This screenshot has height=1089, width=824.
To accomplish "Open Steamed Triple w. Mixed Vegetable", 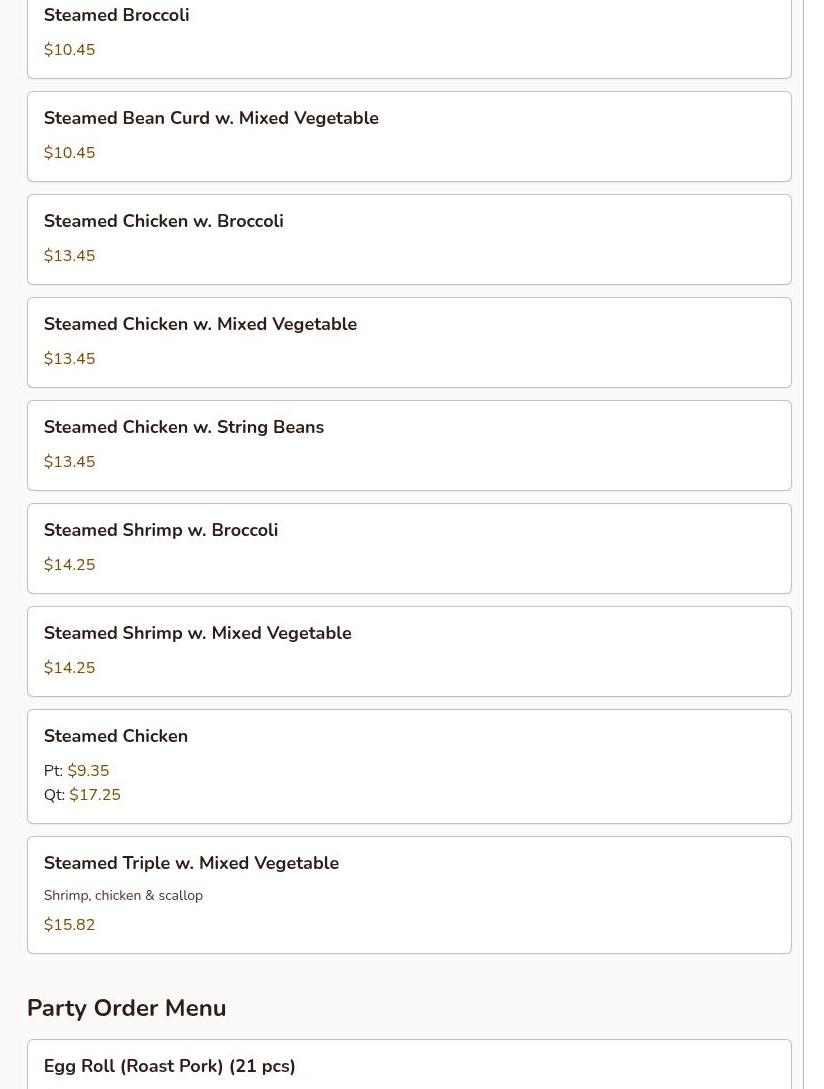I will (x=409, y=895).
